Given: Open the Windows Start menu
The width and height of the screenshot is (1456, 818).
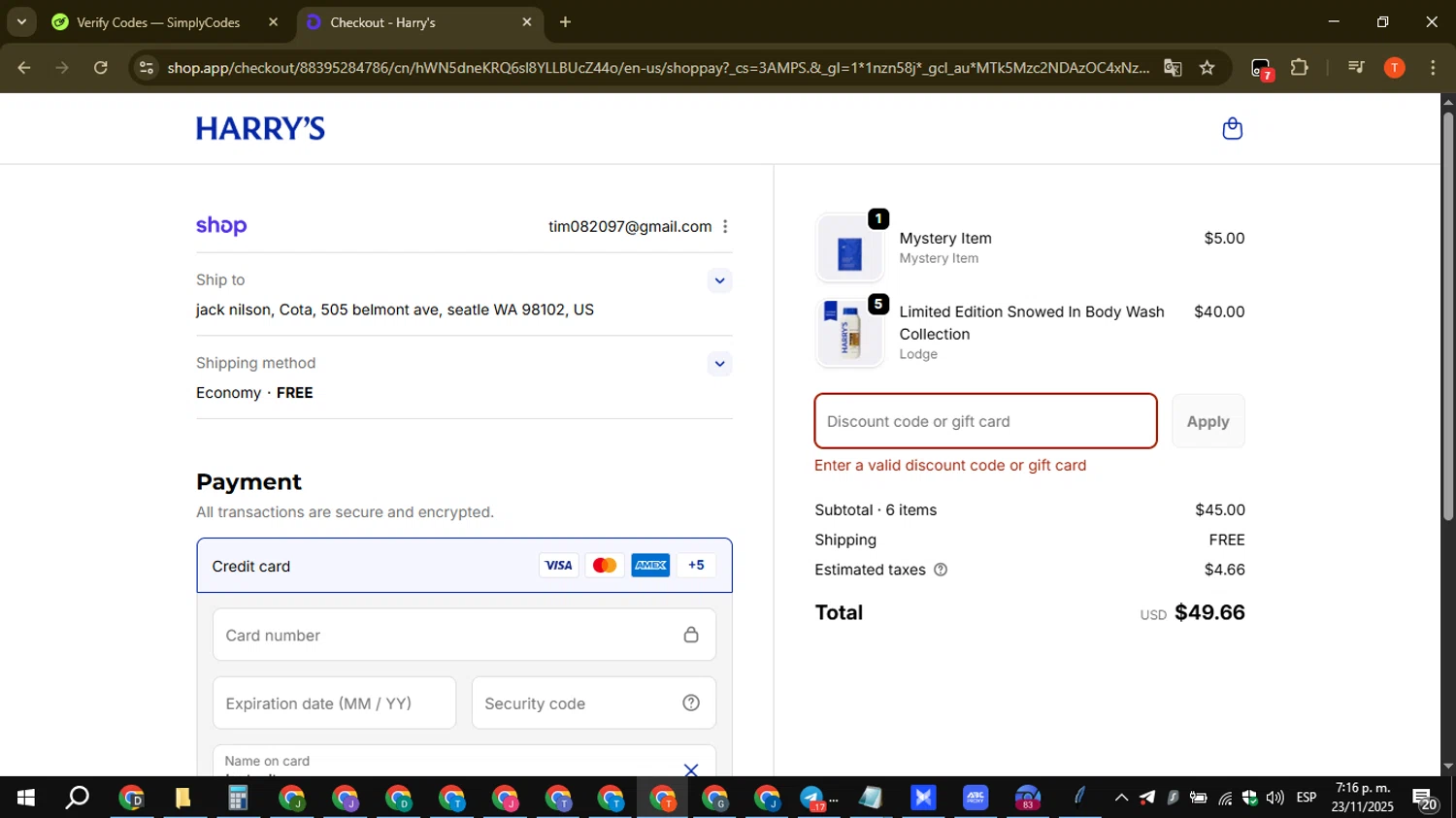Looking at the screenshot, I should coord(25,799).
